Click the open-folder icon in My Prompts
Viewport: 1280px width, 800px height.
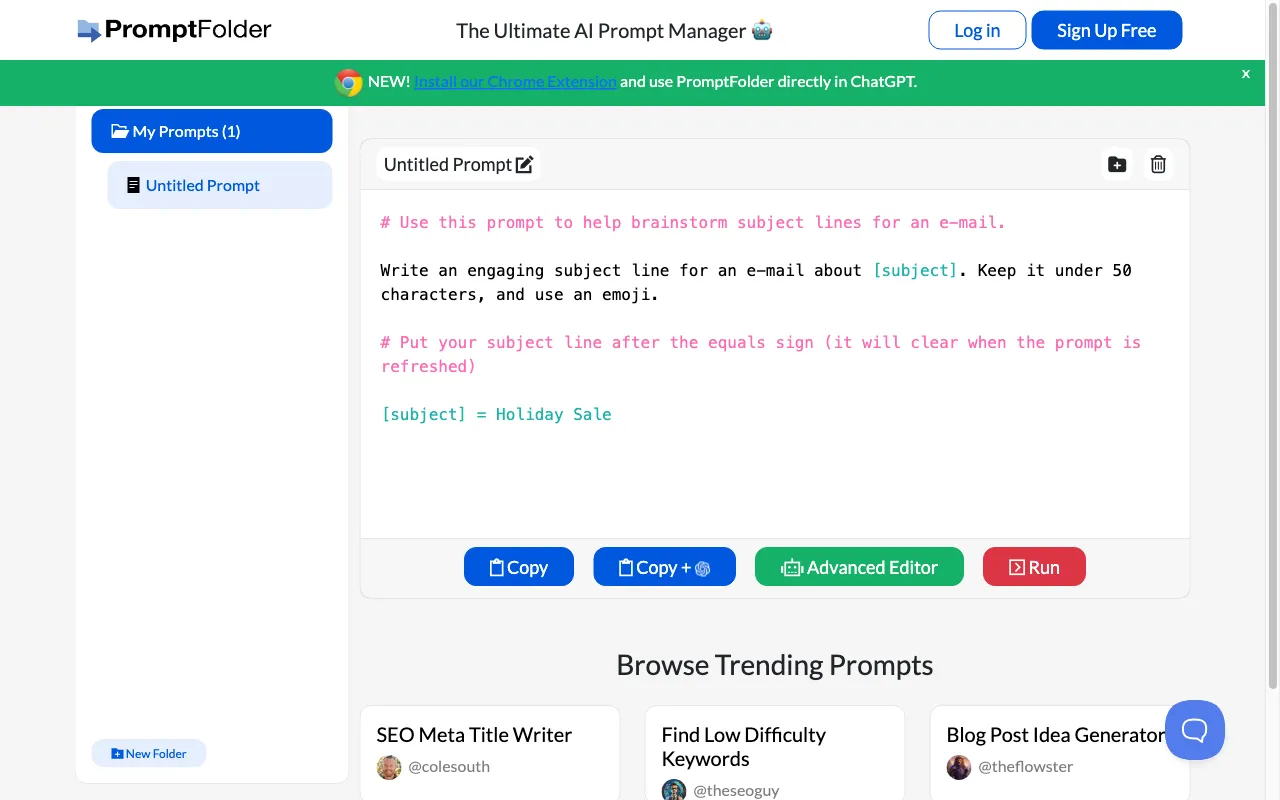(120, 131)
